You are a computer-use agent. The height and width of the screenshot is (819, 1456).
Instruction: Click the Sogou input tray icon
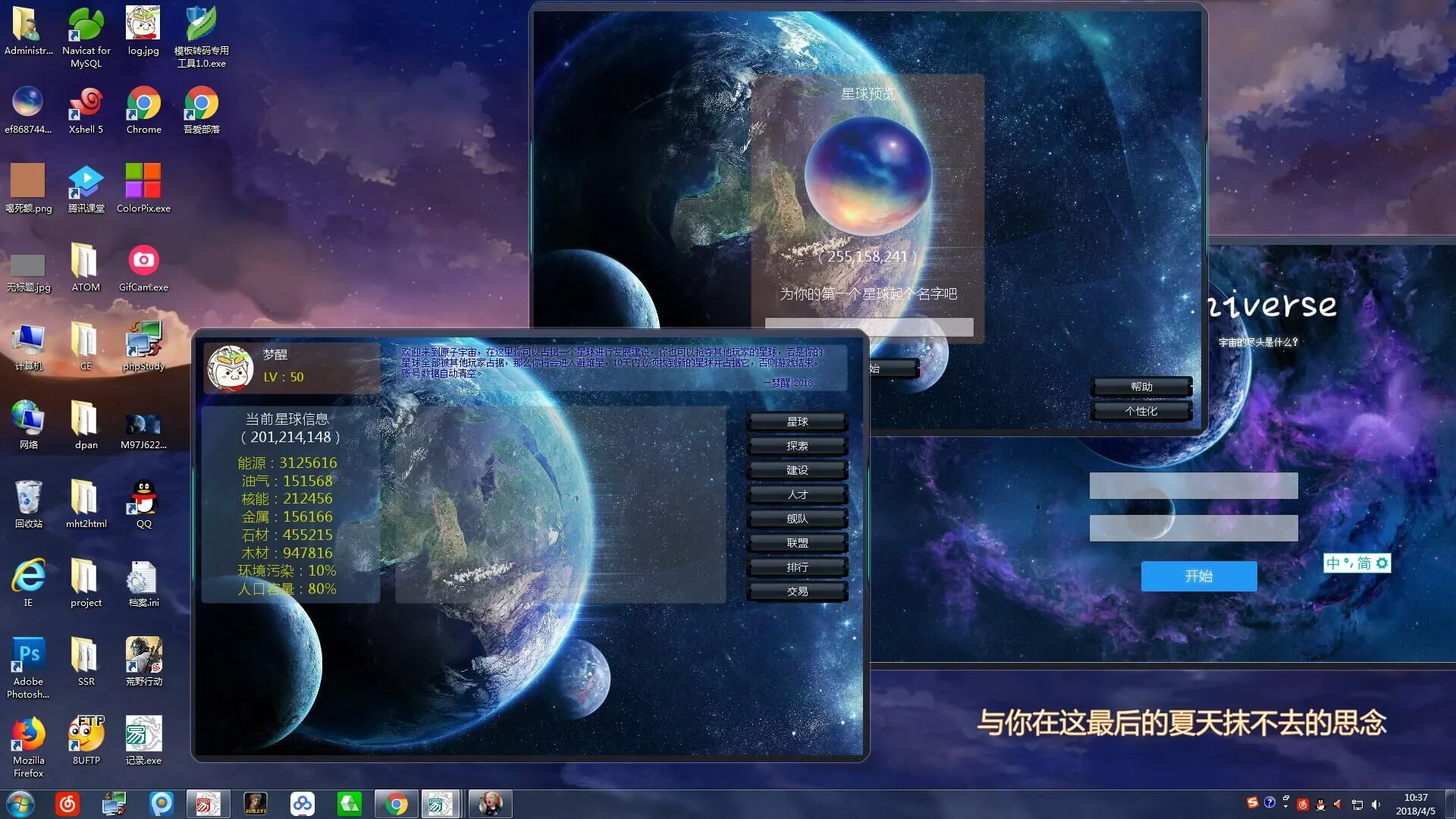[1252, 803]
